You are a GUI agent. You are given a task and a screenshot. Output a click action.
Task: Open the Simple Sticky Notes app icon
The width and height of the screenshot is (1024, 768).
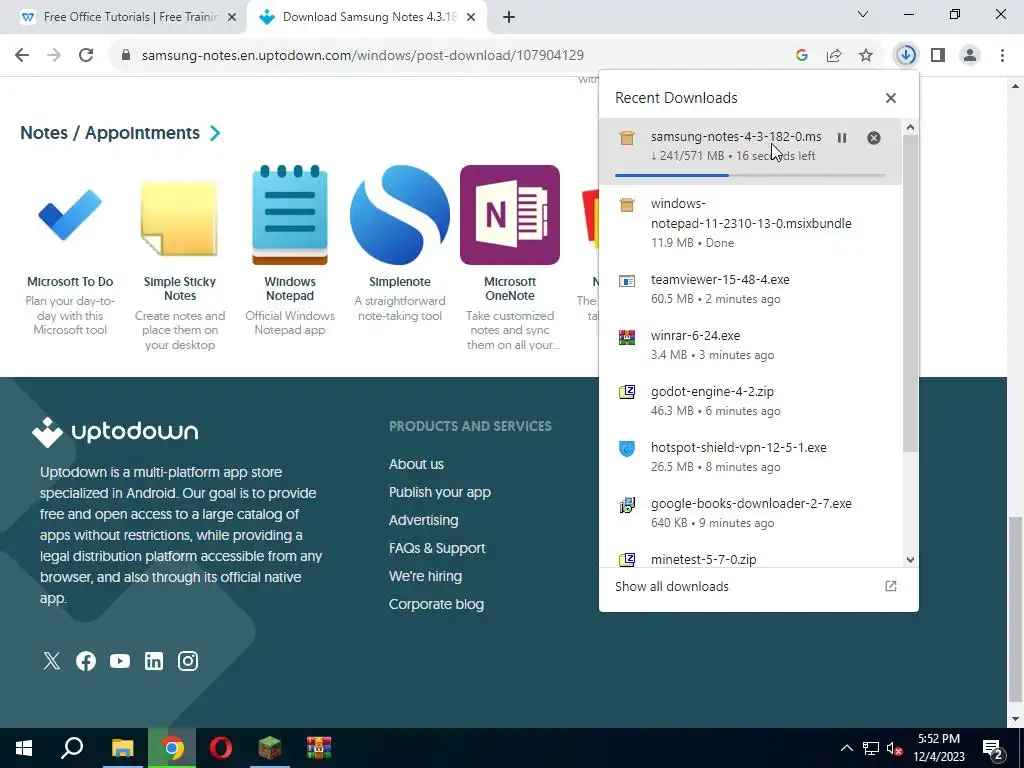pyautogui.click(x=180, y=217)
